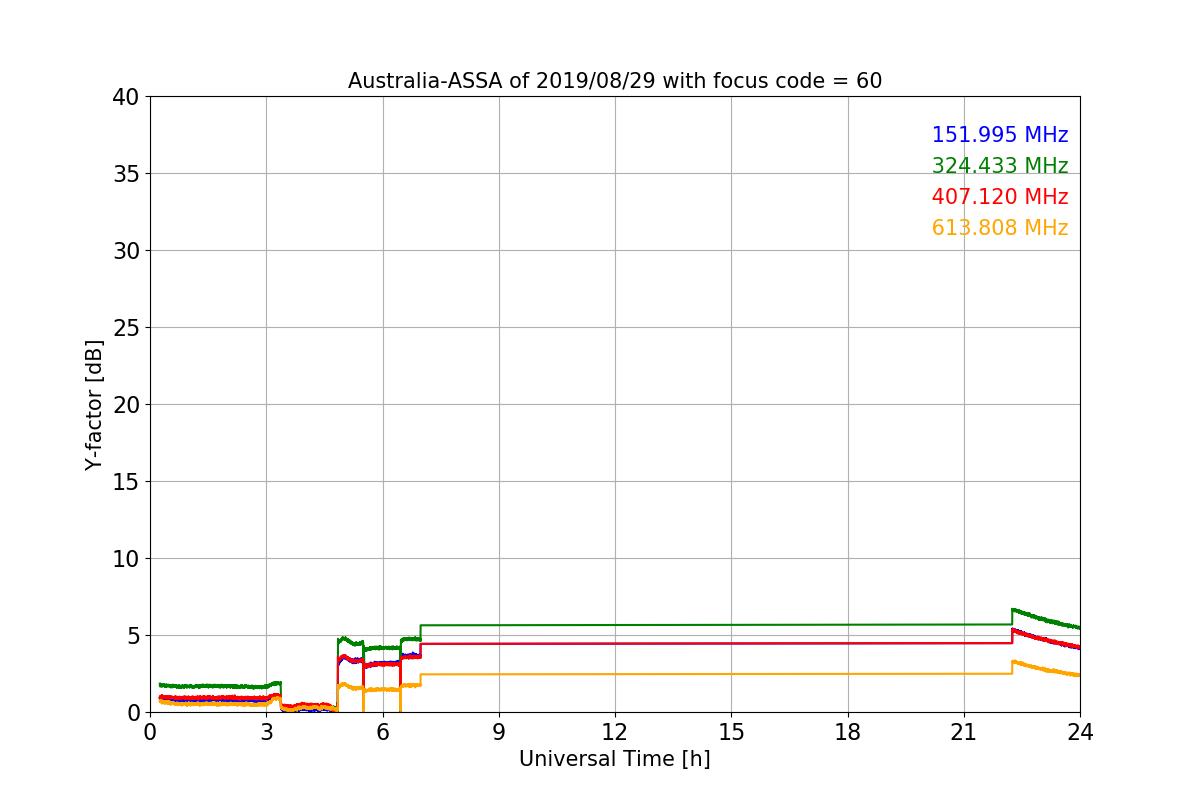Click the y-axis tick label 20
1200x800 pixels.
pos(126,405)
